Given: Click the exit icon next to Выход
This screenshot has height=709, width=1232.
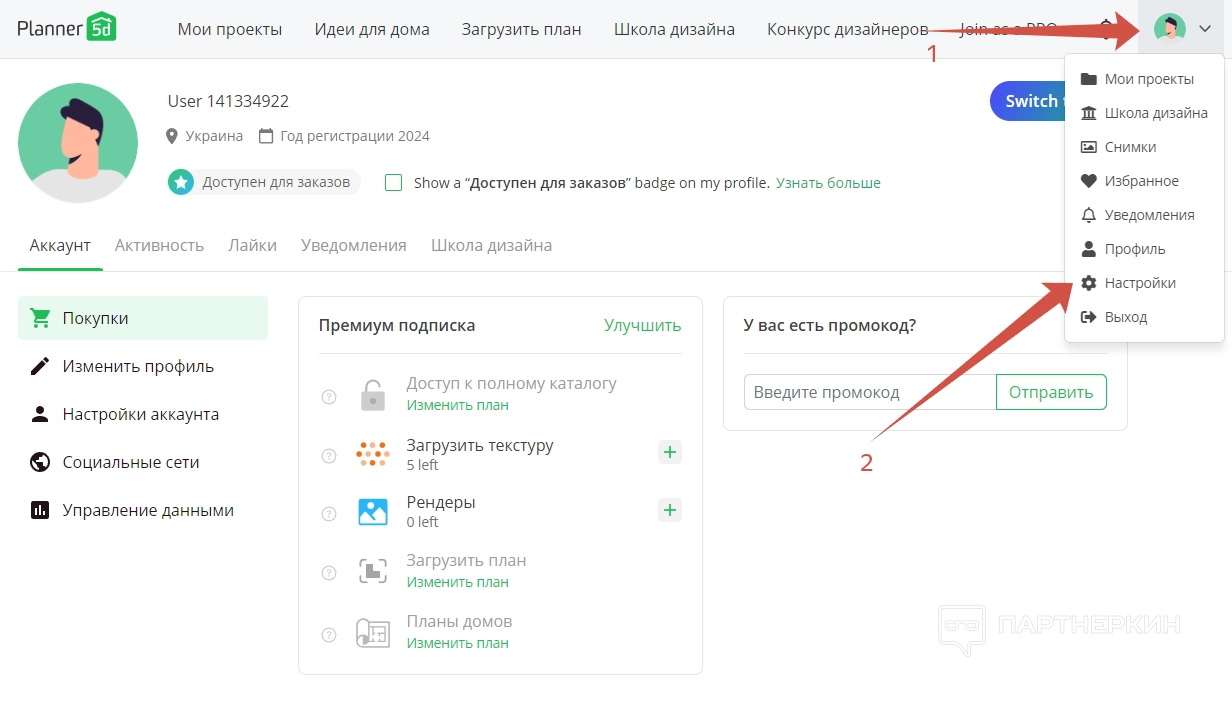Looking at the screenshot, I should pos(1089,317).
